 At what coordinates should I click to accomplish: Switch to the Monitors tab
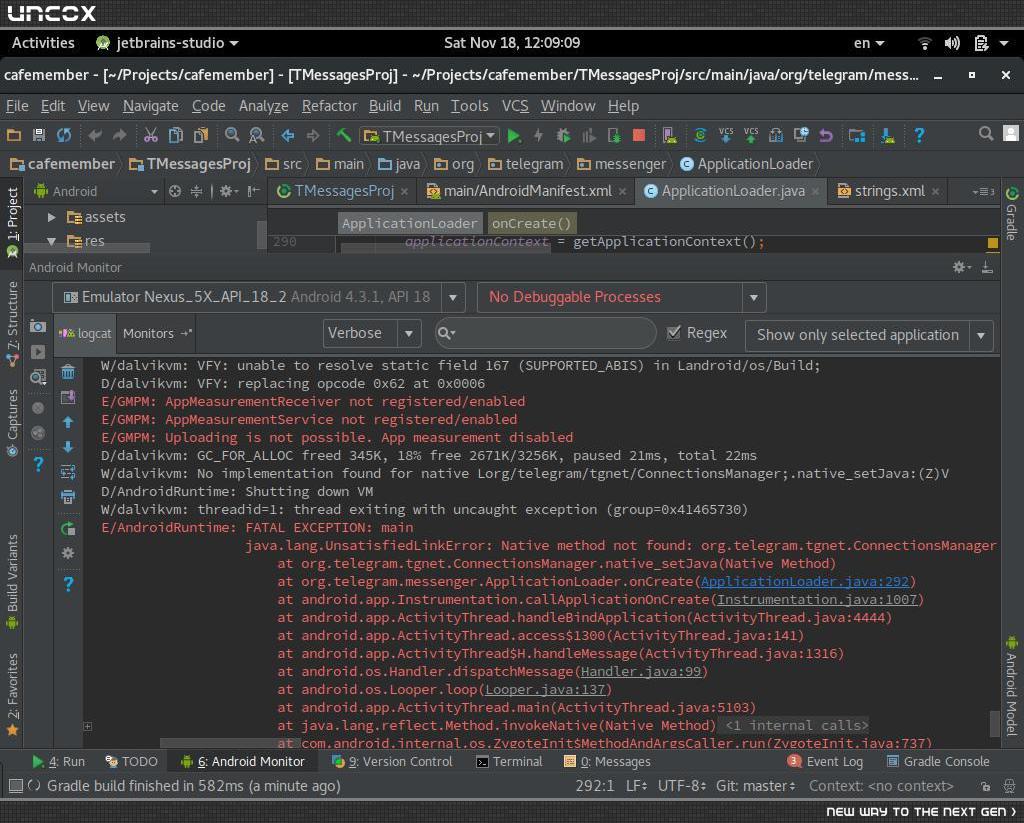click(x=157, y=334)
